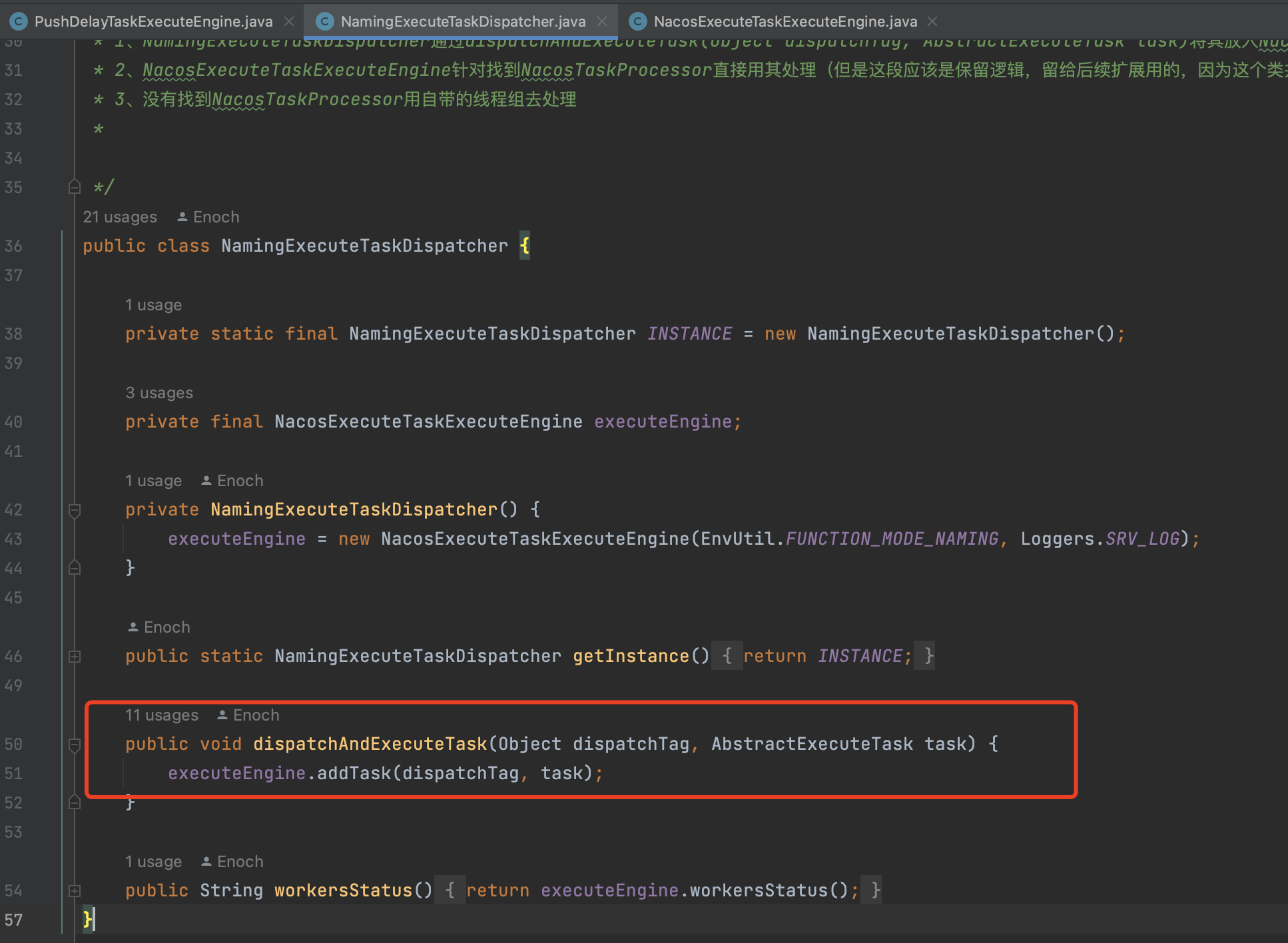Click NacosTaskProcessor in comment line 32
The width and height of the screenshot is (1288, 943).
(x=306, y=99)
